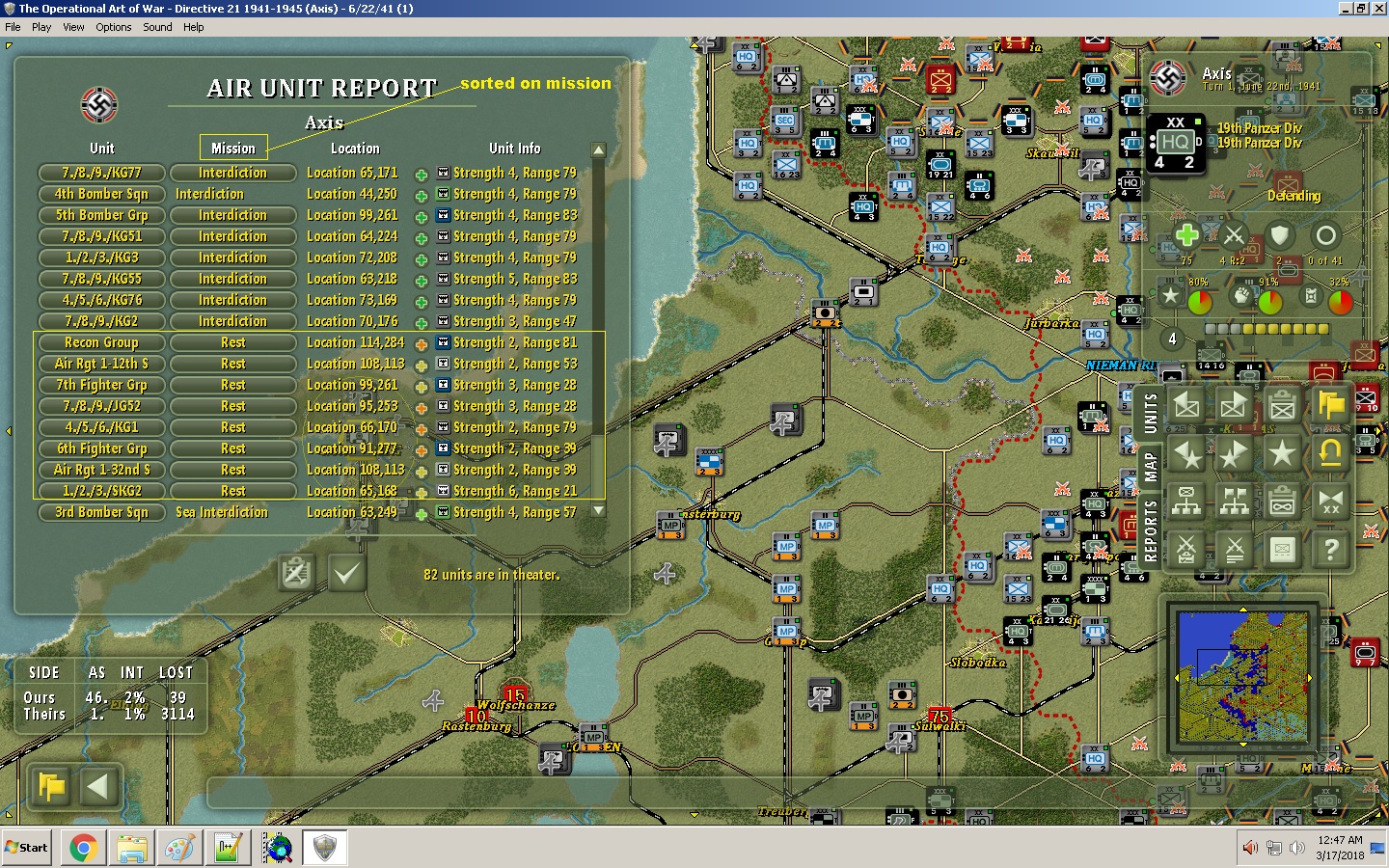Click the yellow flag button at bottom left
Image resolution: width=1389 pixels, height=868 pixels.
click(x=51, y=787)
